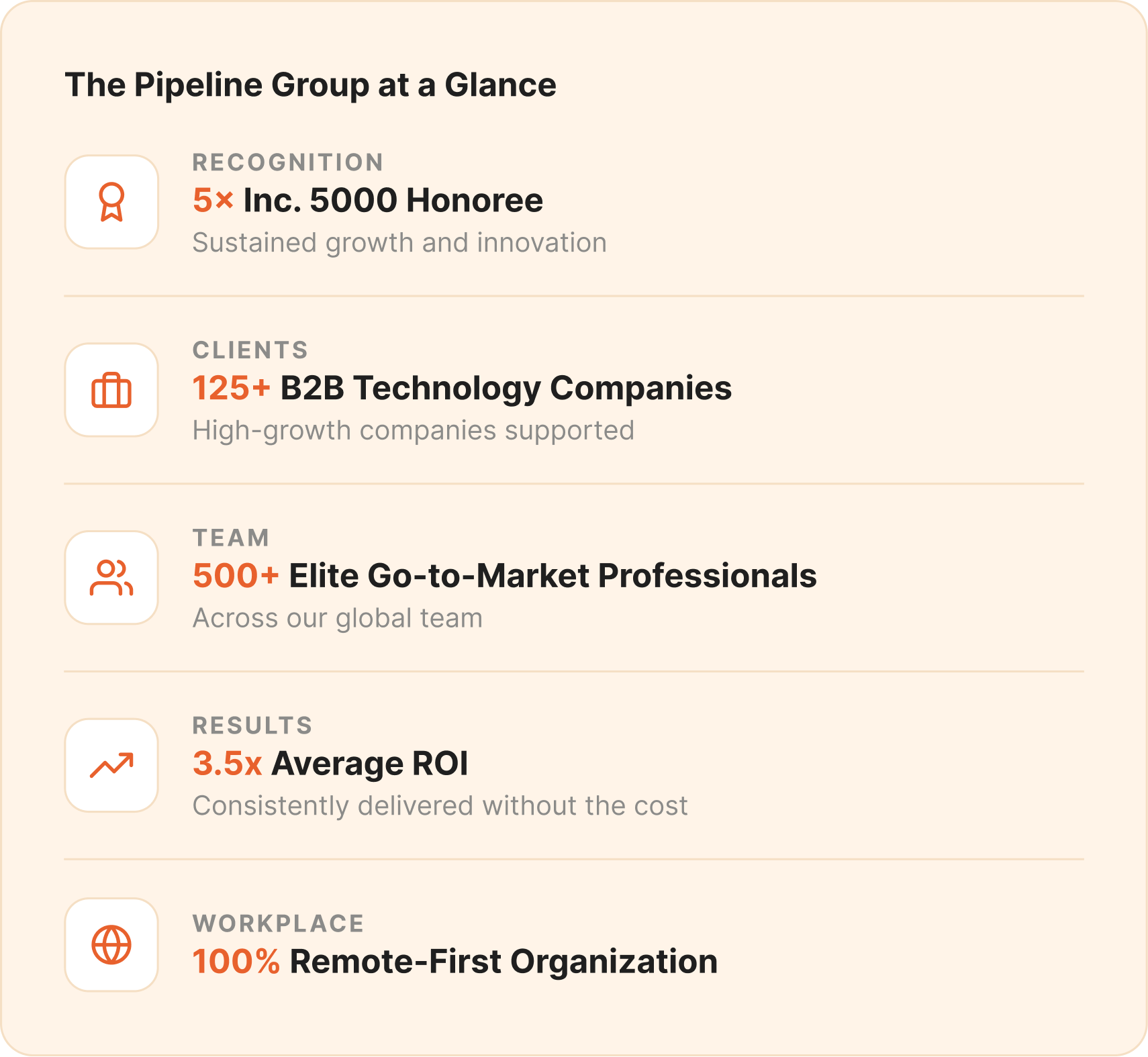
Task: Click High-growth companies supported text
Action: (x=414, y=431)
